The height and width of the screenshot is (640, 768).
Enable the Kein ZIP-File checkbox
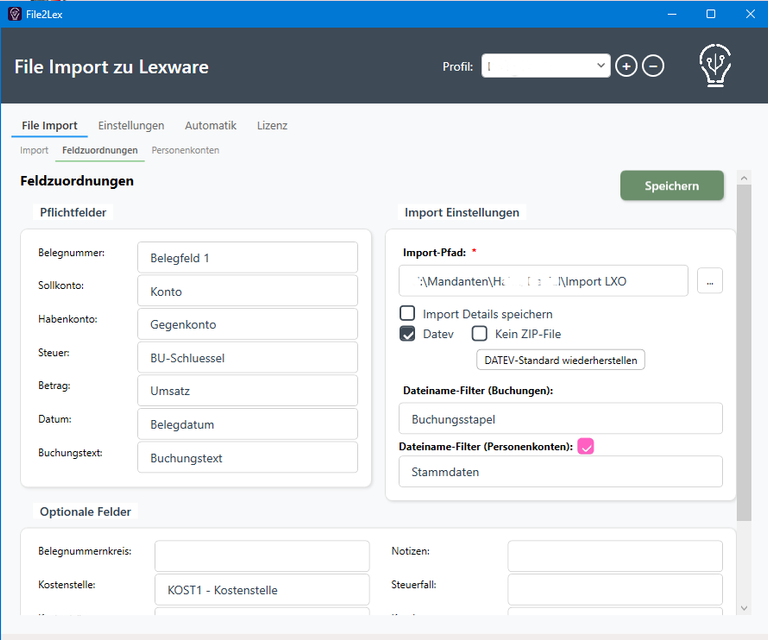pyautogui.click(x=479, y=333)
